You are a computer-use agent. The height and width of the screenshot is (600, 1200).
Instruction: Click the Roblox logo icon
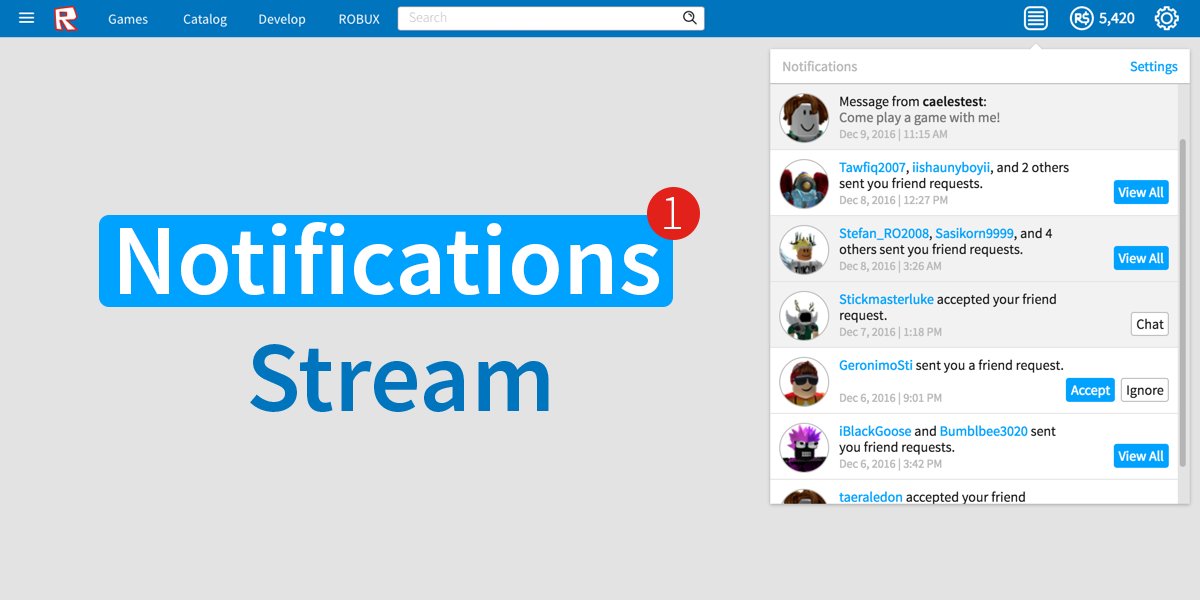pos(66,18)
